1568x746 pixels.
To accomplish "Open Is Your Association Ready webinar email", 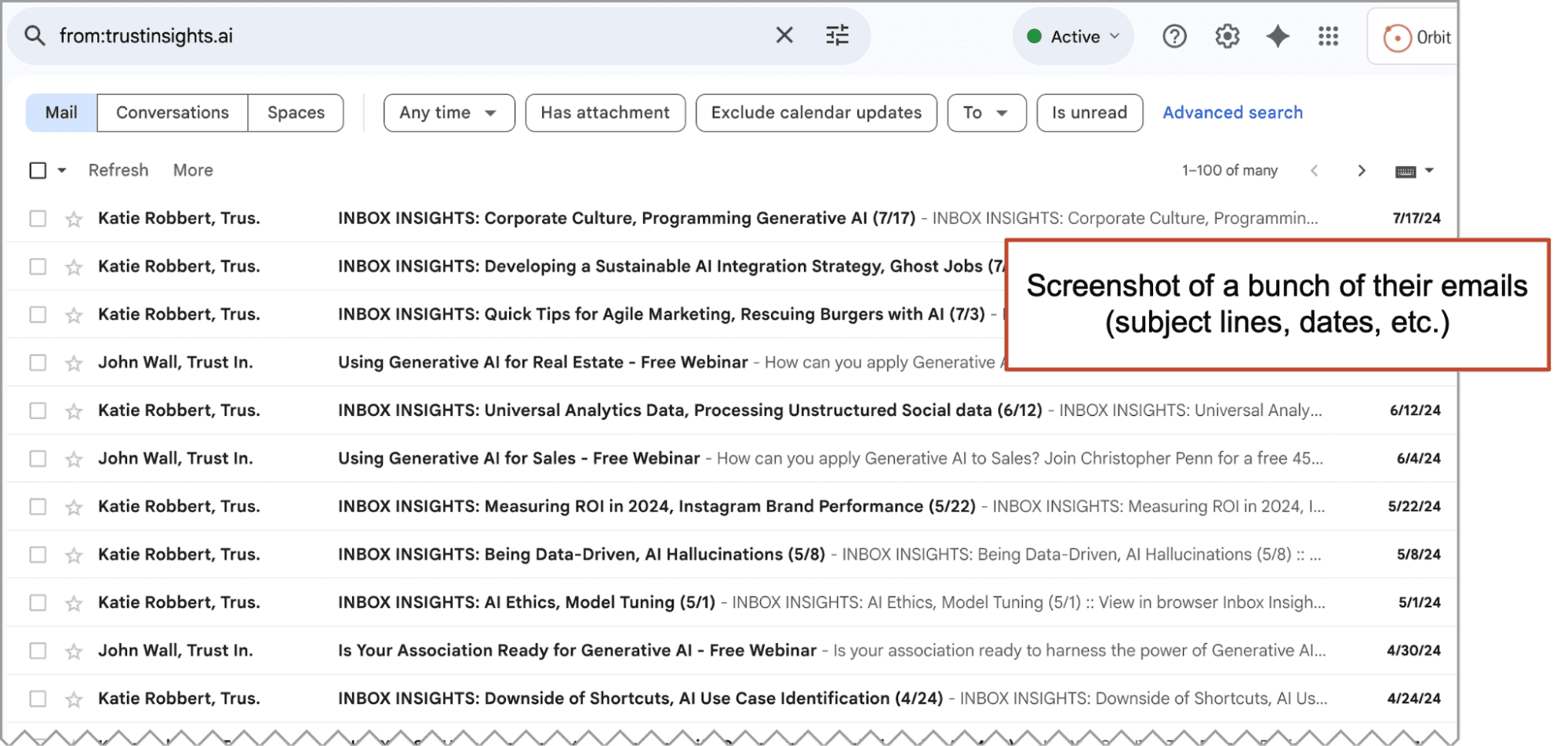I will [x=729, y=650].
